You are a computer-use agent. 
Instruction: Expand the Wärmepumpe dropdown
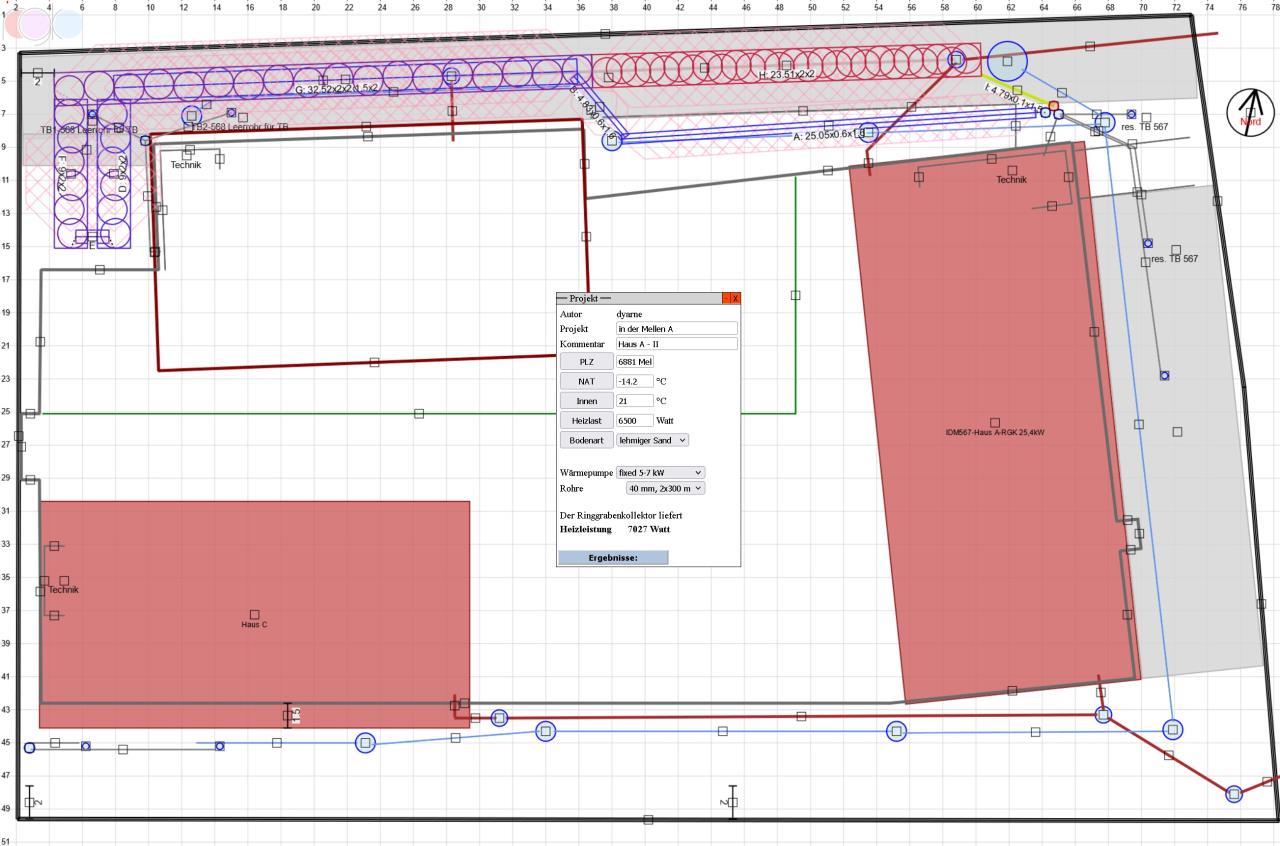(x=660, y=472)
